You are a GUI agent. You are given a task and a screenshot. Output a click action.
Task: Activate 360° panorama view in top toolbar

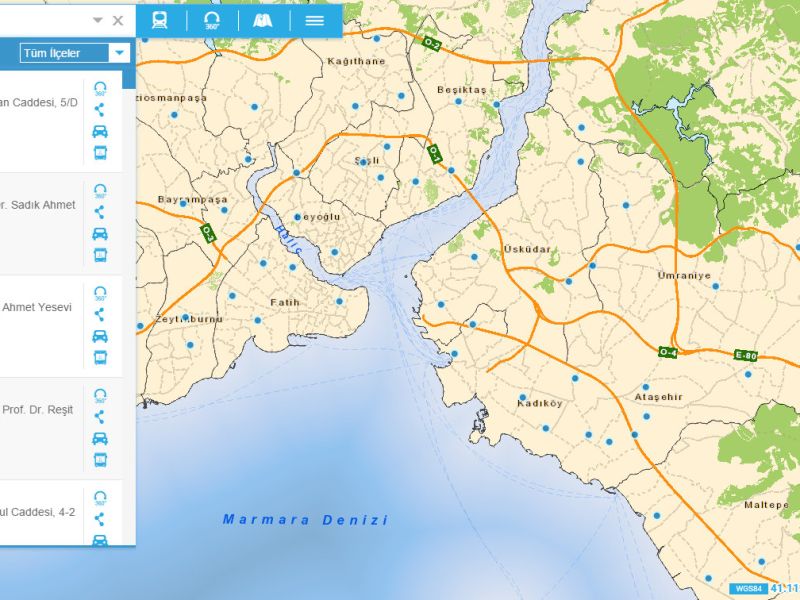[211, 19]
